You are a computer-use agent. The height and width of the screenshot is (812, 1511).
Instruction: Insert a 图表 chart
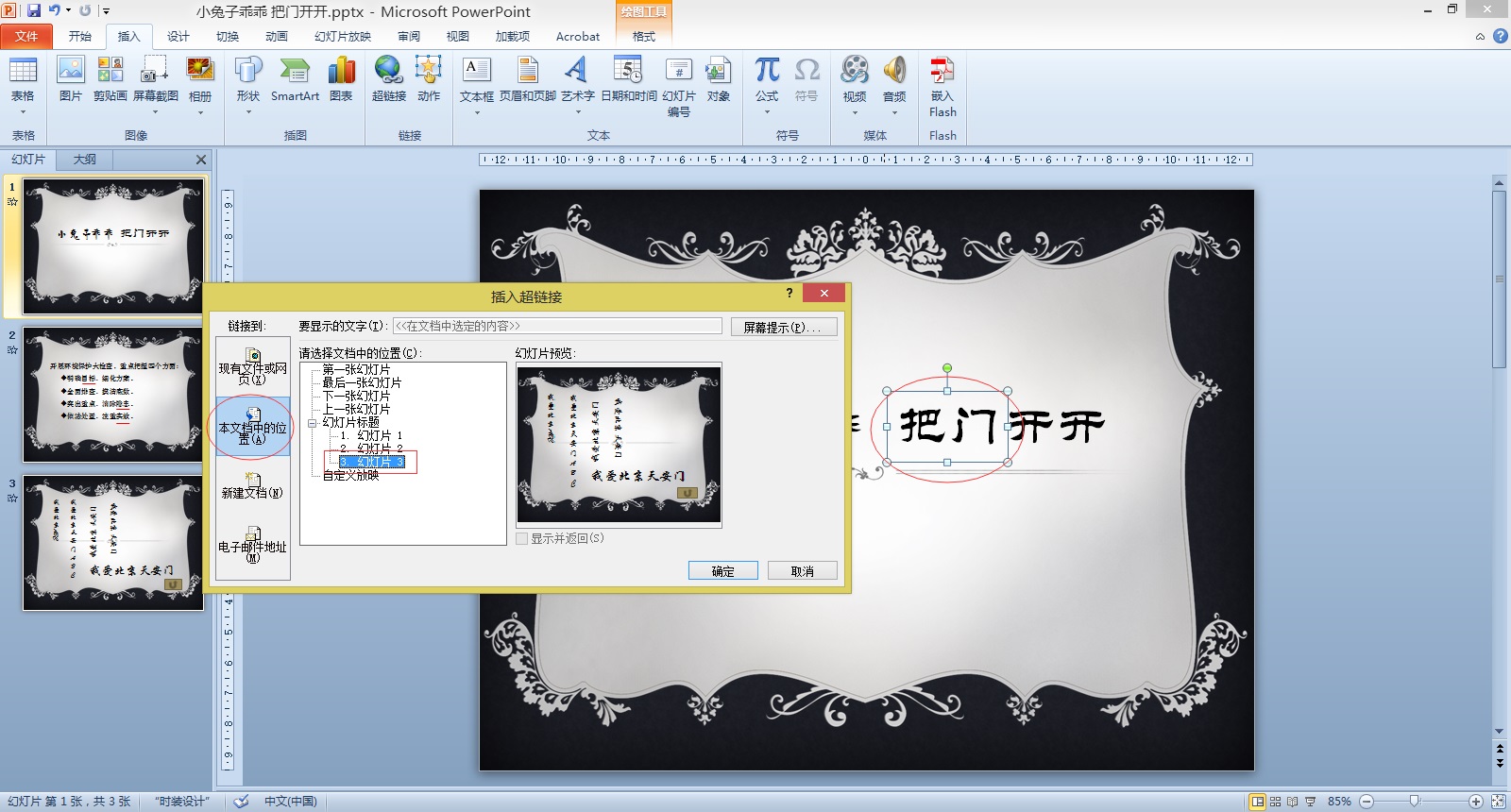click(x=341, y=79)
